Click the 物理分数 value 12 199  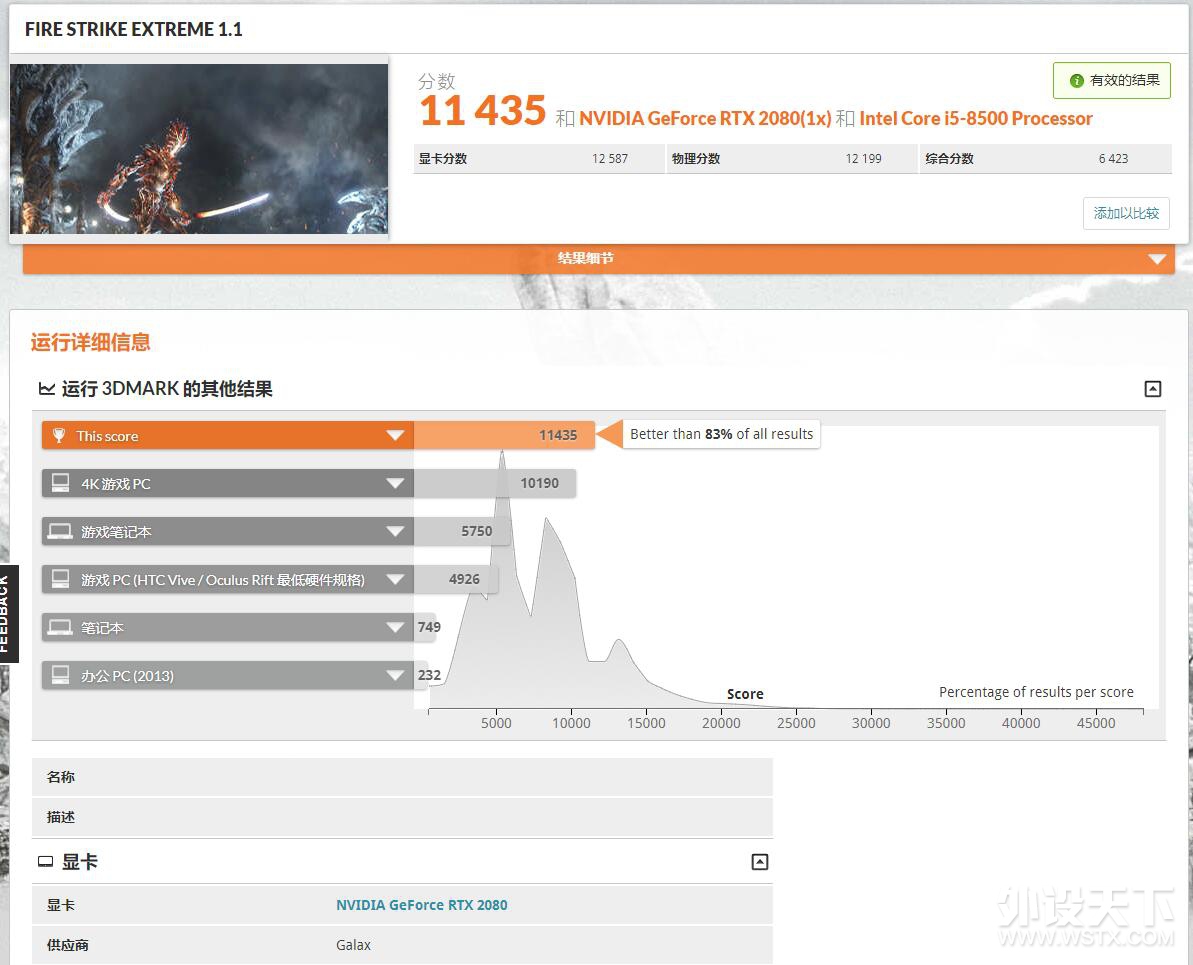coord(864,159)
